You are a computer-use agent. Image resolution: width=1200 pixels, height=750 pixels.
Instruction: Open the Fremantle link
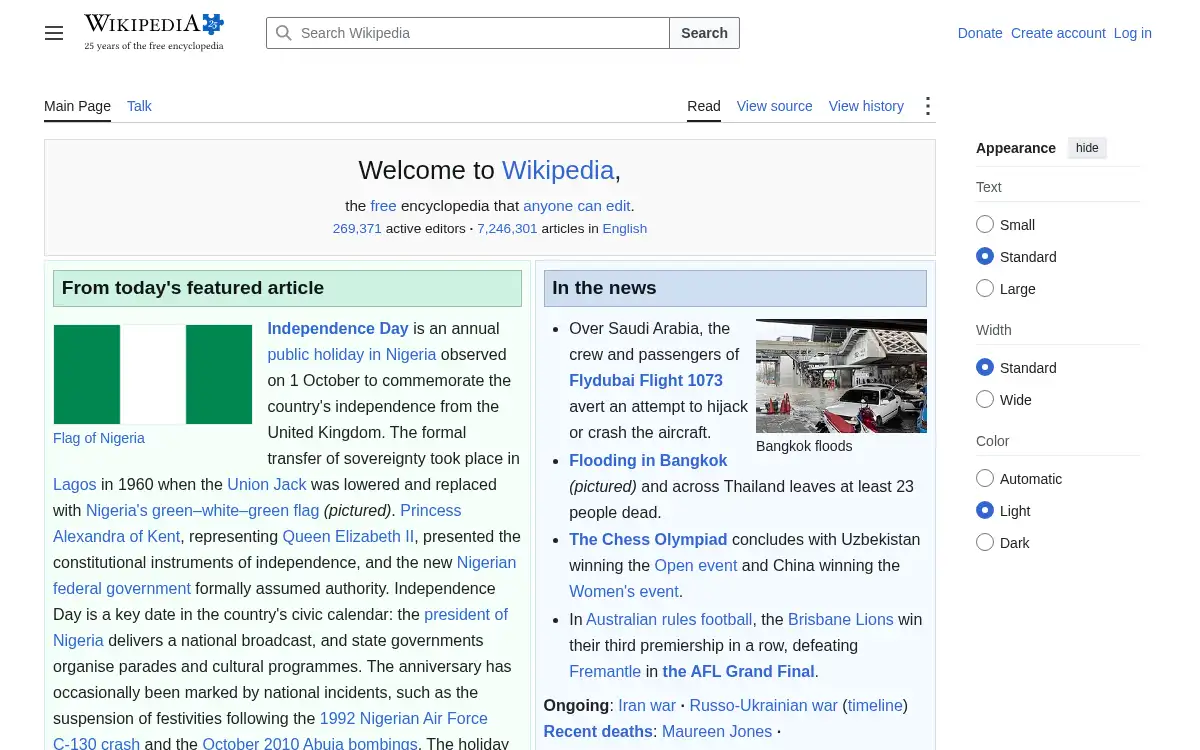tap(605, 671)
